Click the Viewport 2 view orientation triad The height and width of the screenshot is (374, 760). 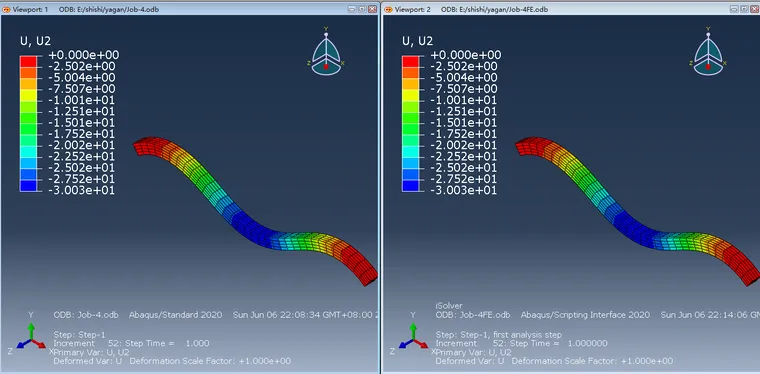click(x=709, y=51)
